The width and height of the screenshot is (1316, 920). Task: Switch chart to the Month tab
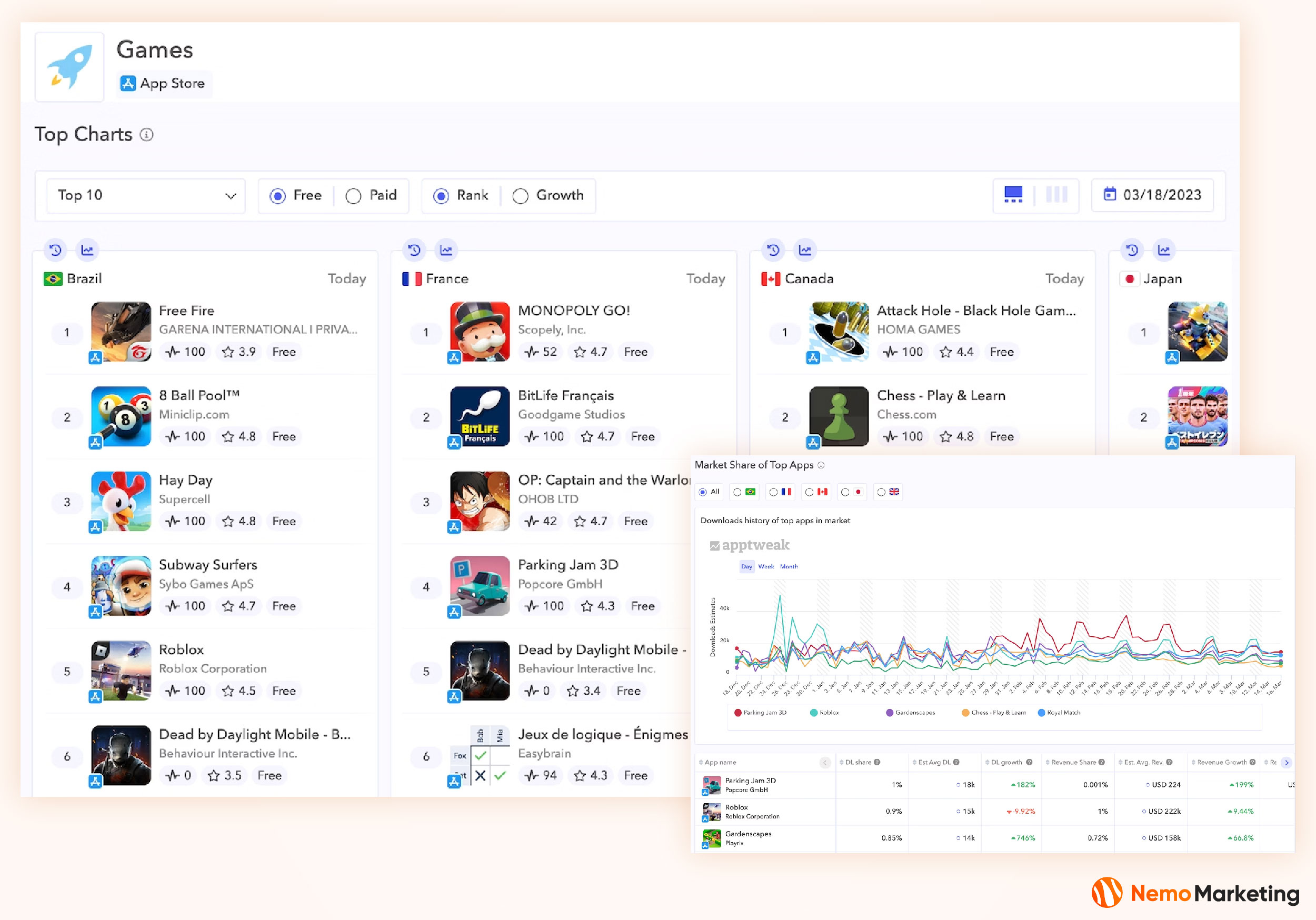(x=788, y=566)
